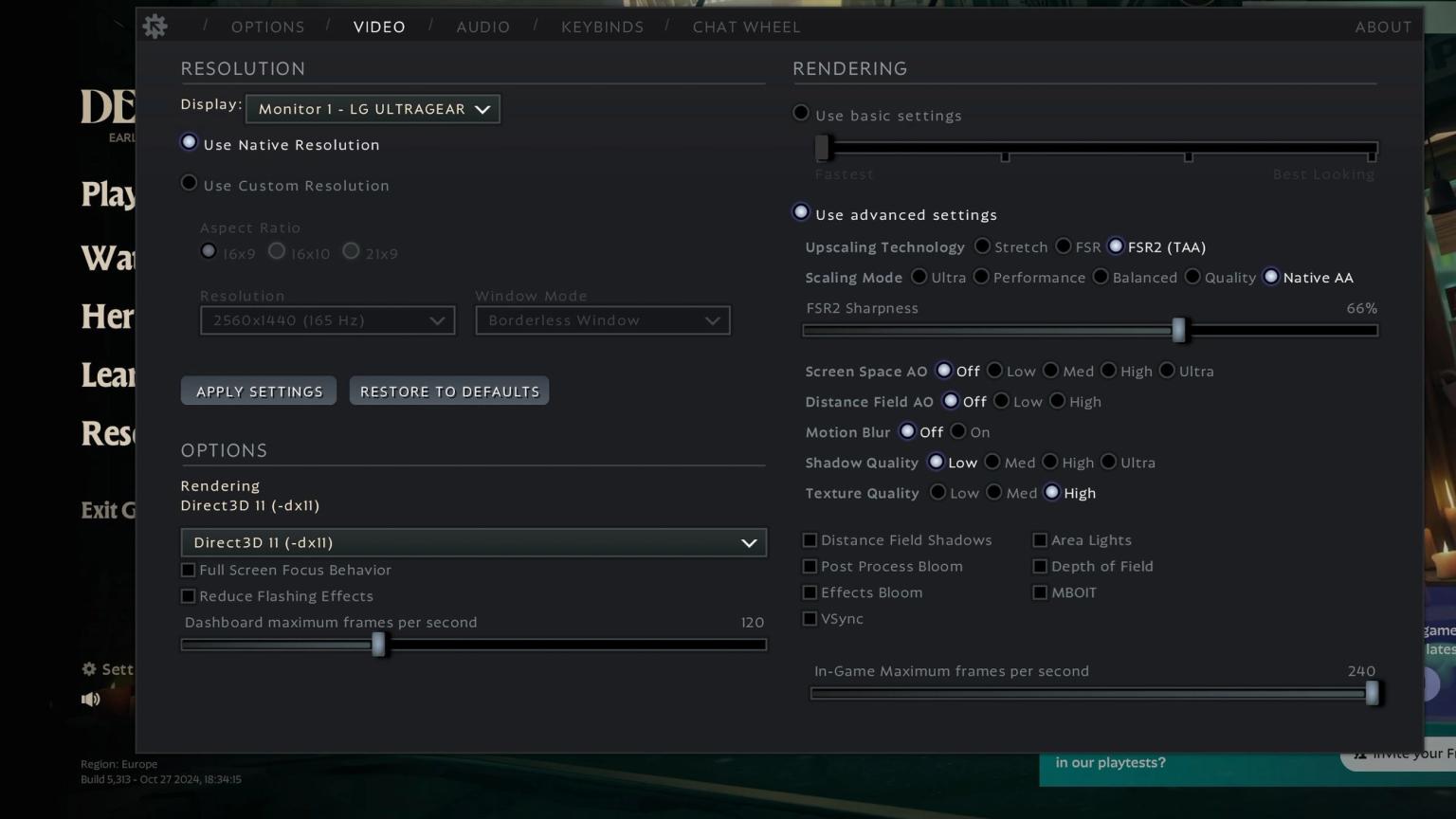Open the Window Mode dropdown
Screen dimensions: 1456x819
pyautogui.click(x=602, y=320)
